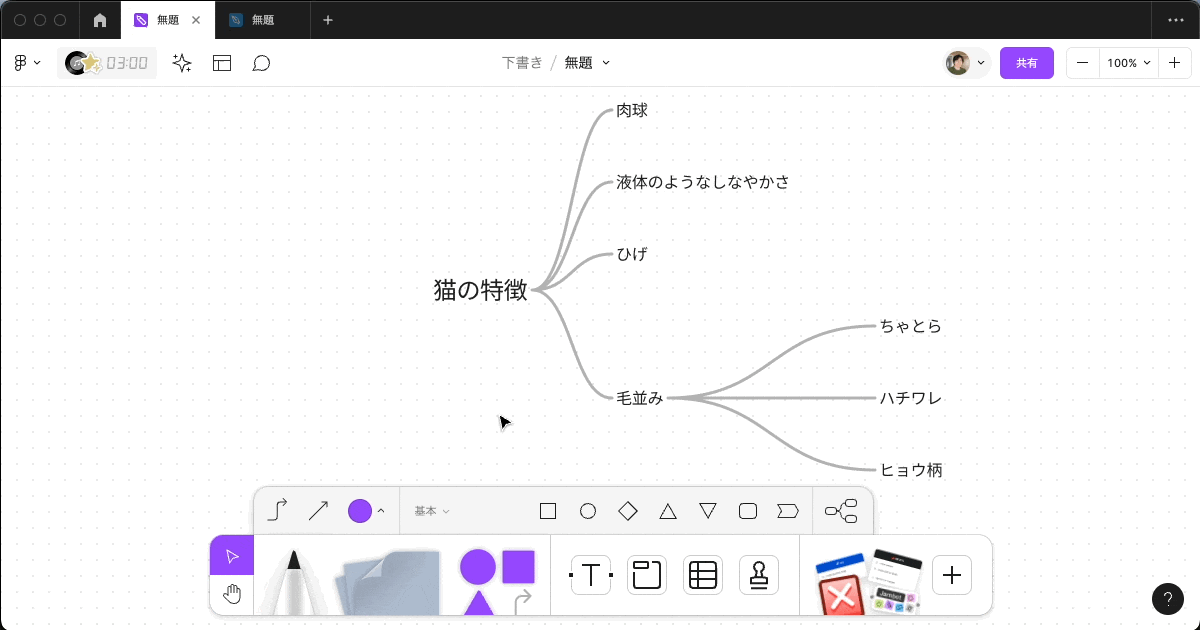Select the straight connector arrow

click(318, 510)
